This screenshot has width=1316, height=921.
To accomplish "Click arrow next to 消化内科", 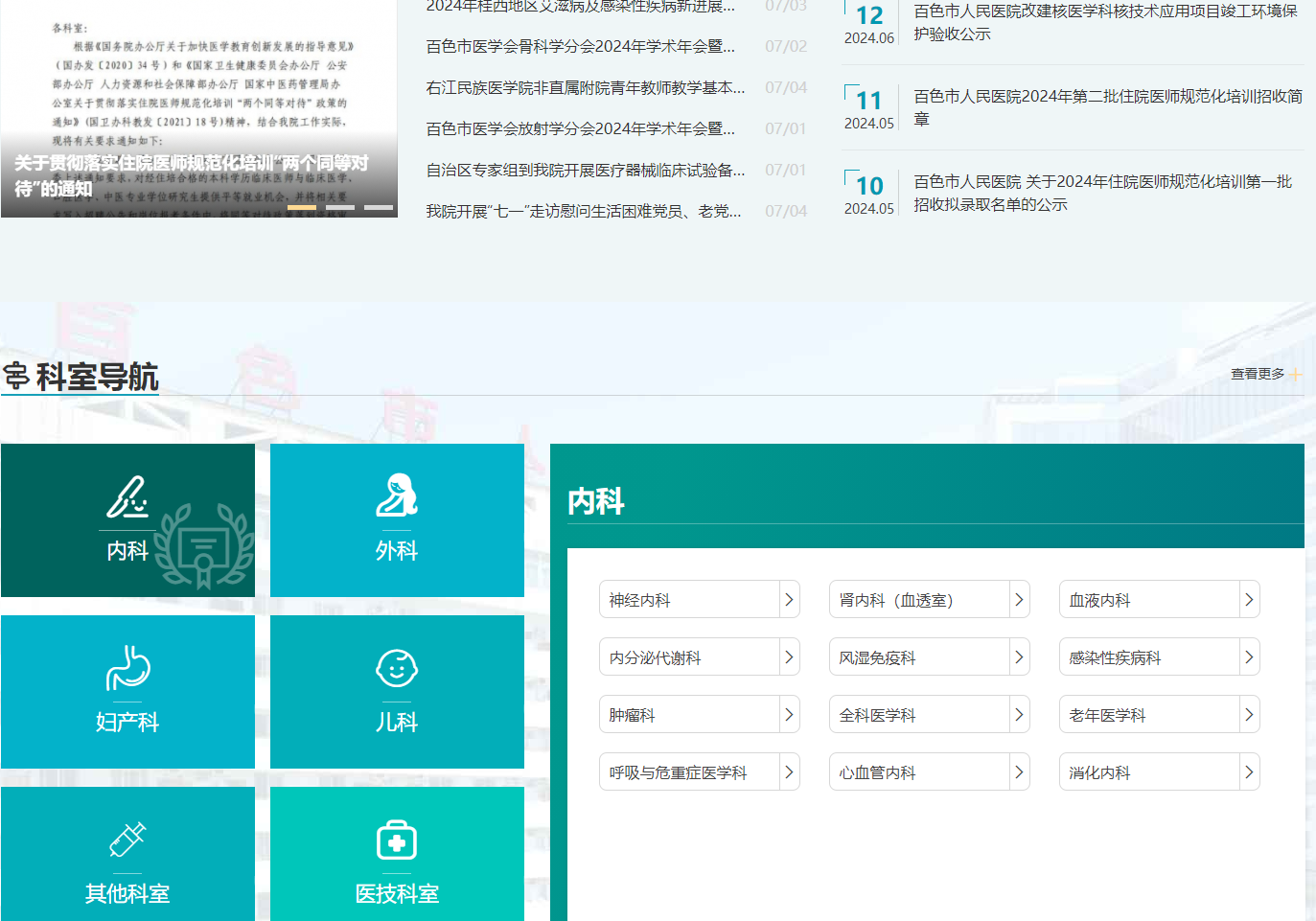I will [x=1249, y=772].
